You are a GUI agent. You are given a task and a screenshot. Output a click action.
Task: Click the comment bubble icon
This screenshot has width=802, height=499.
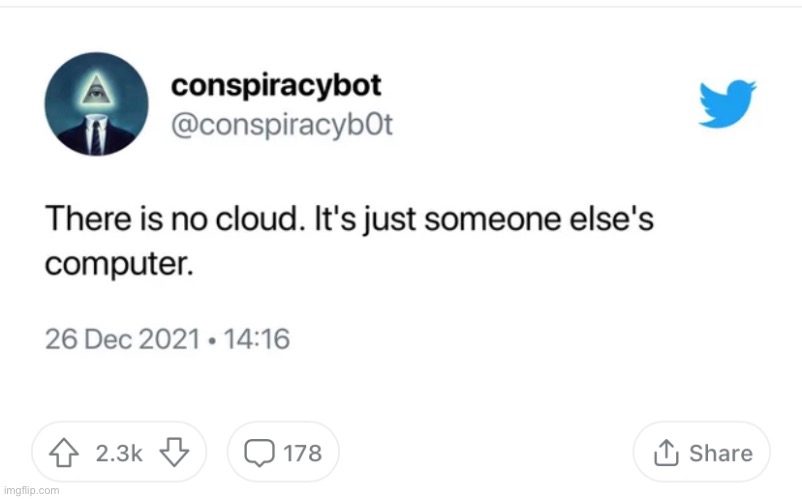(x=260, y=454)
